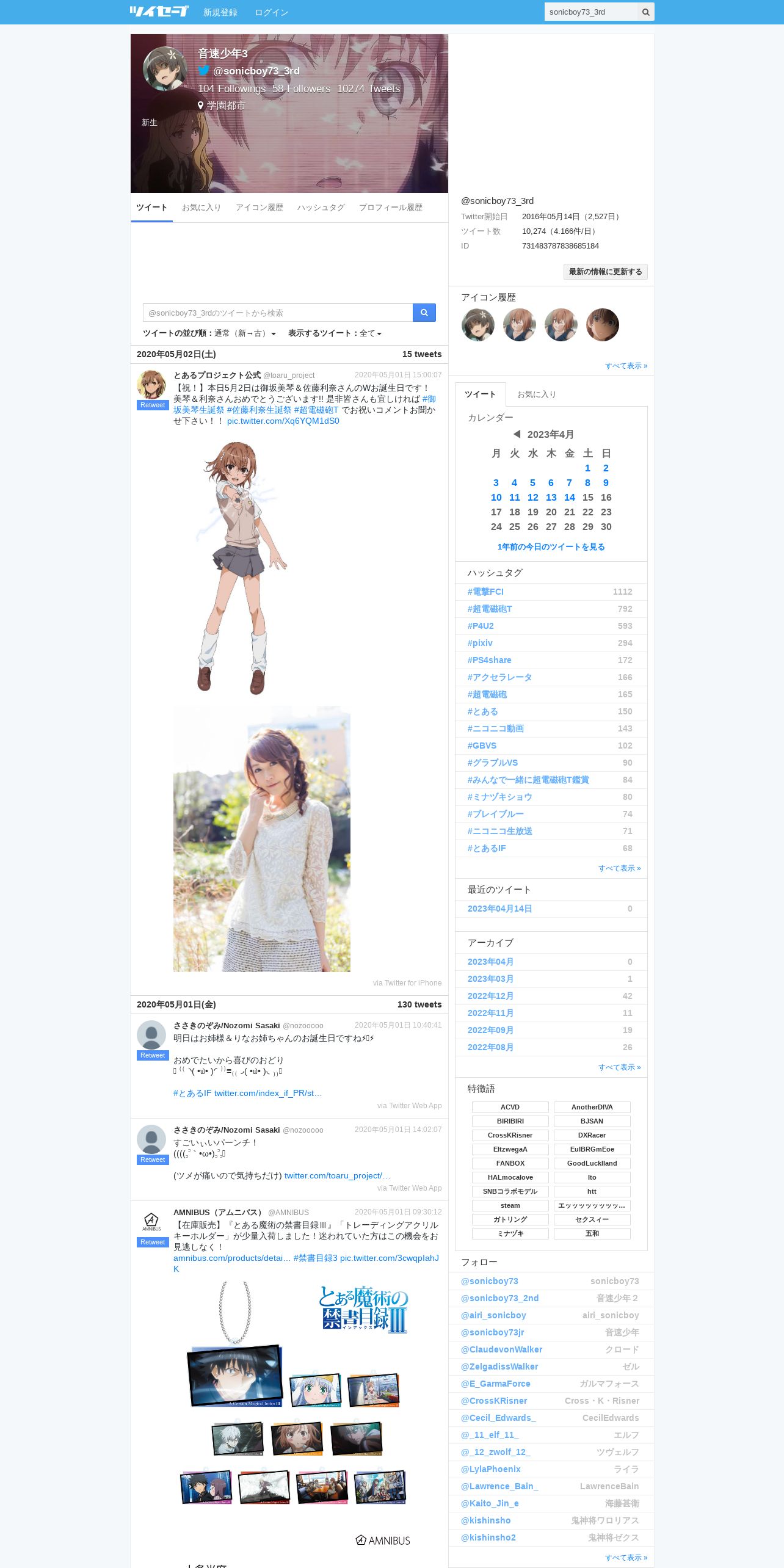Show all icon history link
The height and width of the screenshot is (1568, 784).
point(626,366)
